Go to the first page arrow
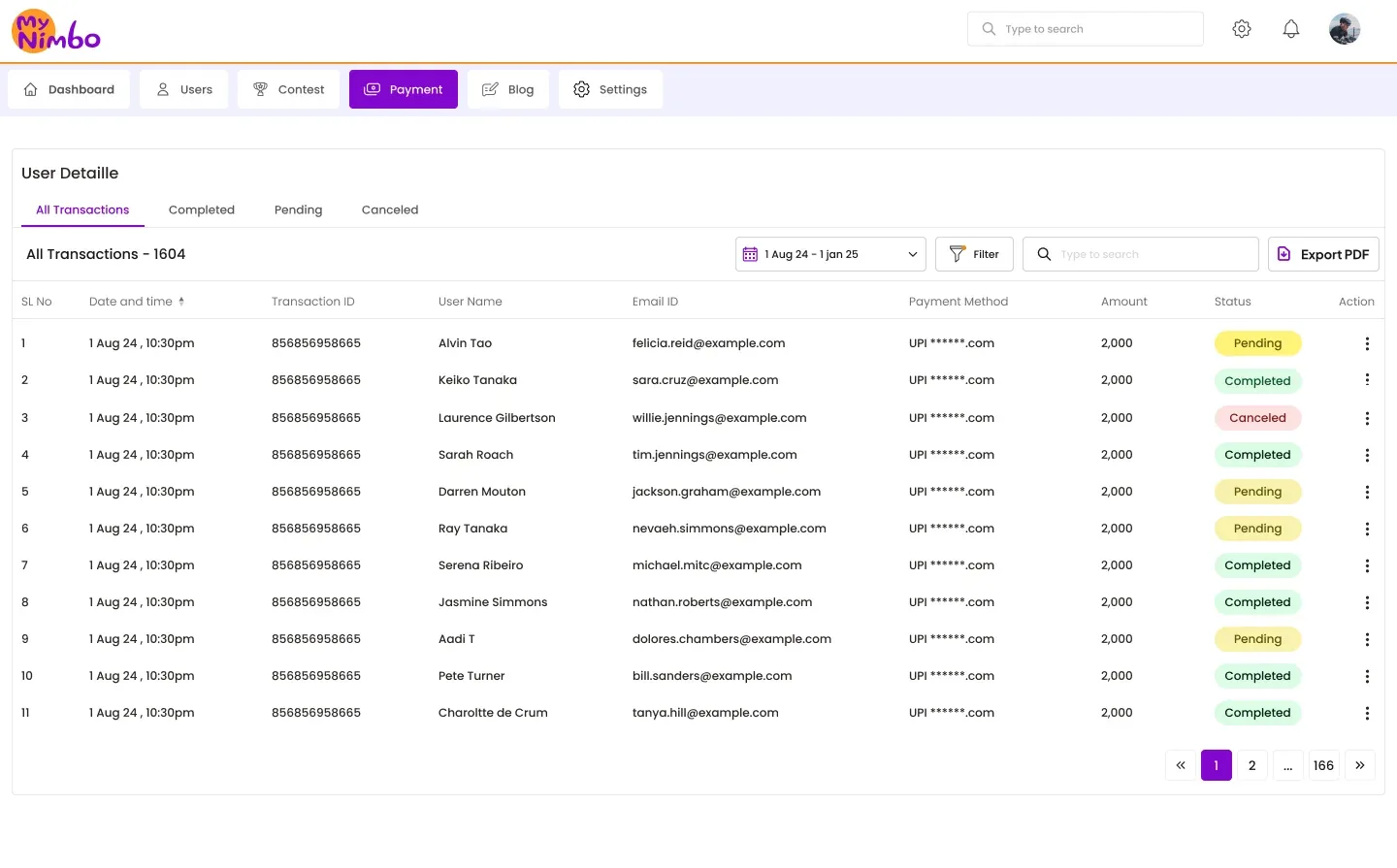This screenshot has width=1397, height=868. (1181, 765)
